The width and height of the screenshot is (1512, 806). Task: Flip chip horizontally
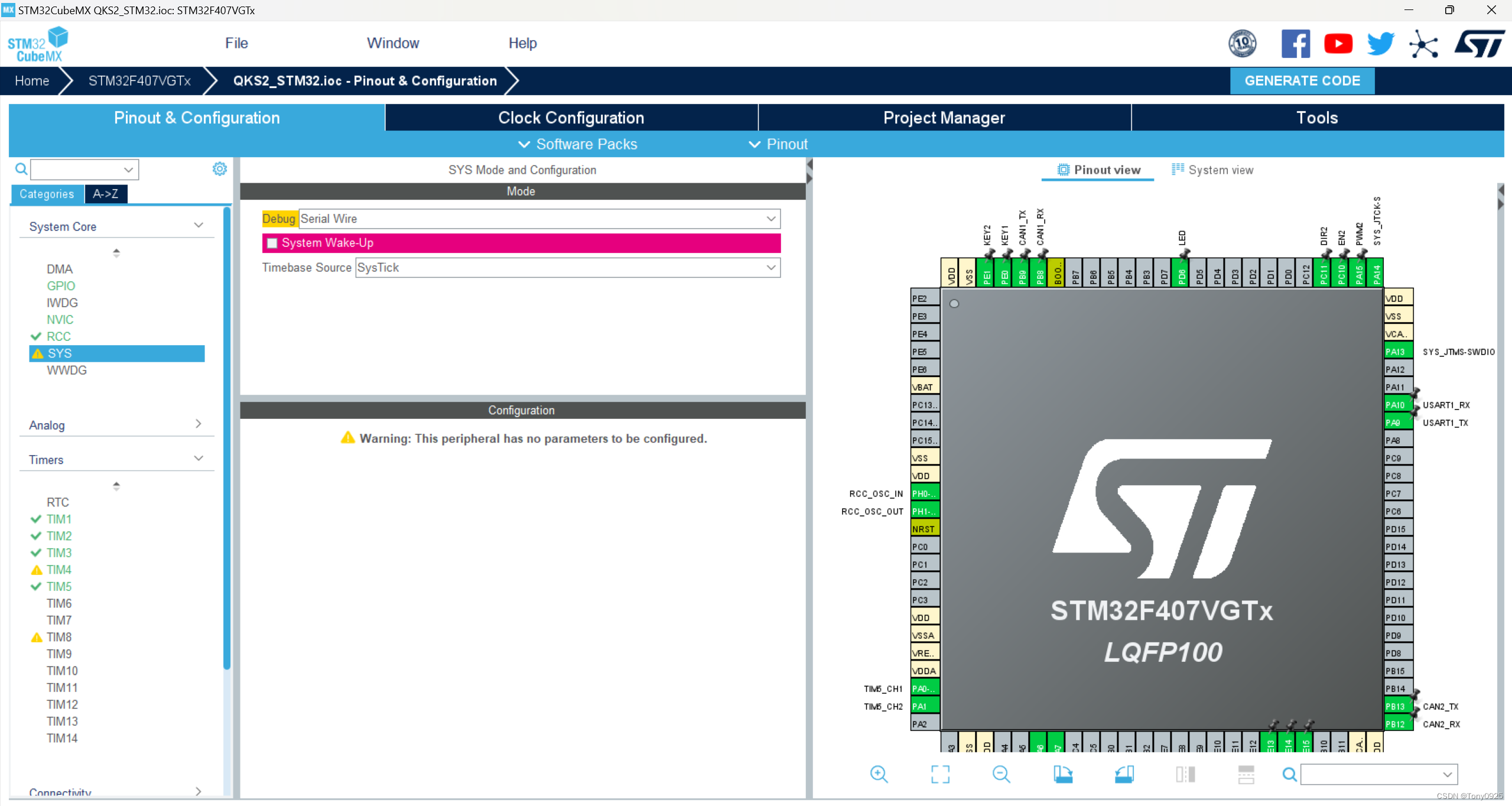click(1185, 773)
